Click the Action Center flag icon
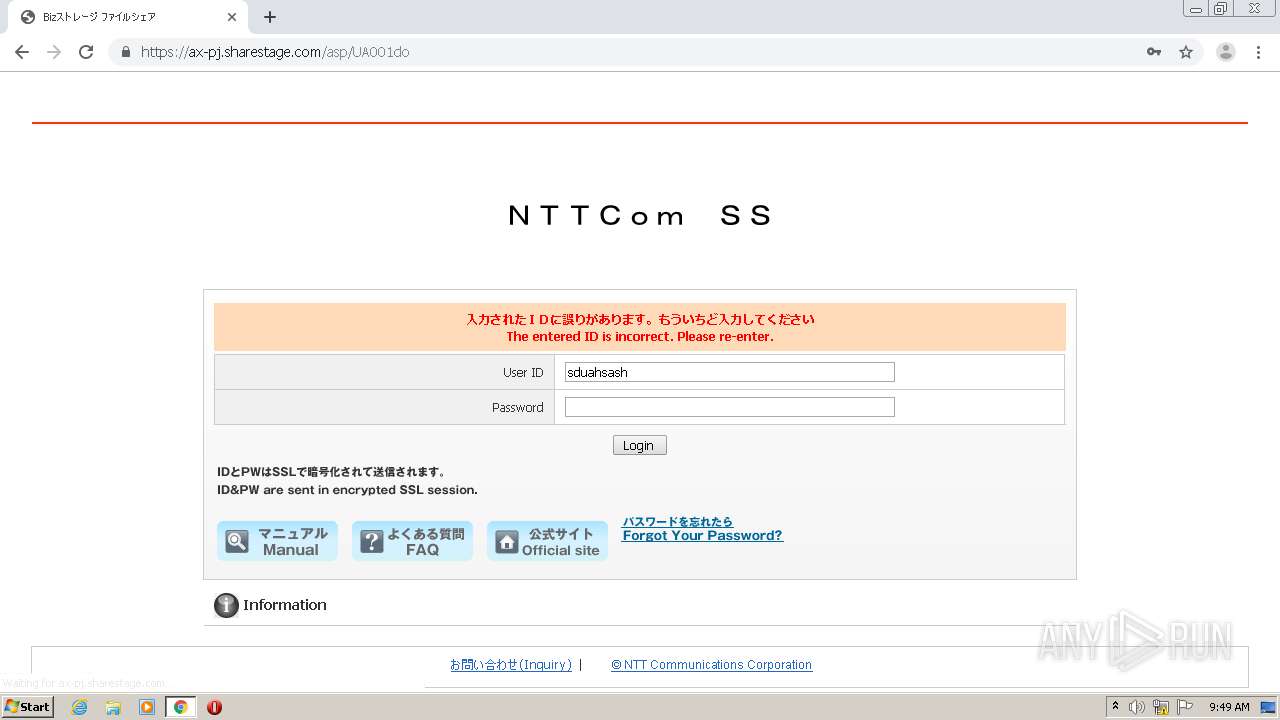 pyautogui.click(x=1184, y=707)
